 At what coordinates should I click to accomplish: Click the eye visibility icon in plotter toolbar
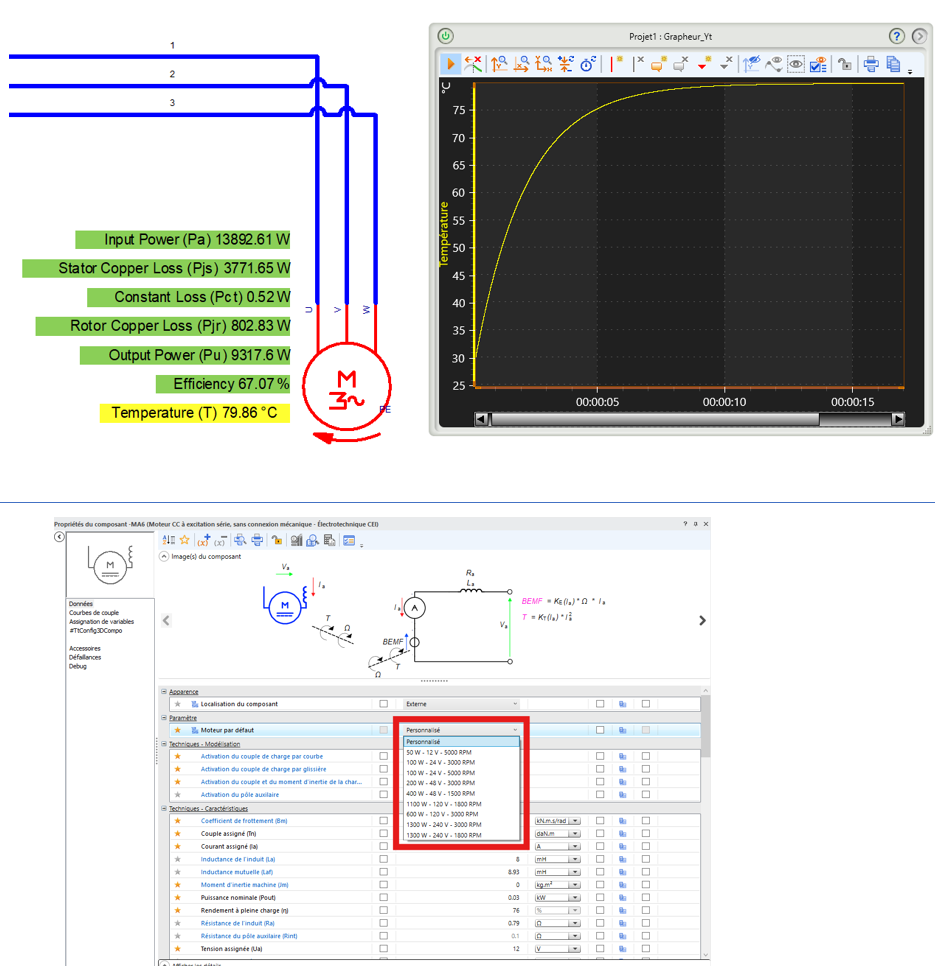[x=796, y=64]
